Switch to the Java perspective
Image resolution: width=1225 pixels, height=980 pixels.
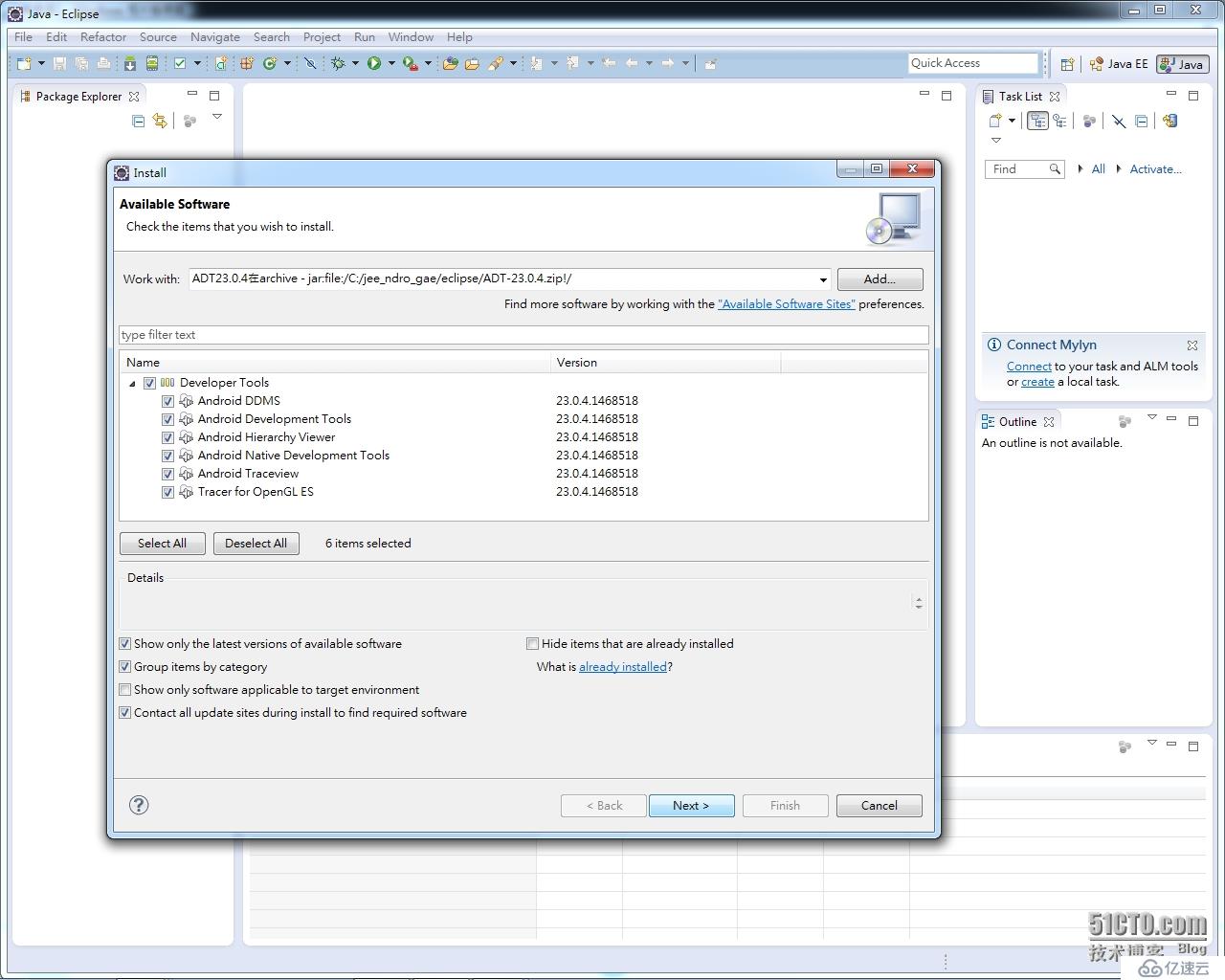pyautogui.click(x=1182, y=64)
